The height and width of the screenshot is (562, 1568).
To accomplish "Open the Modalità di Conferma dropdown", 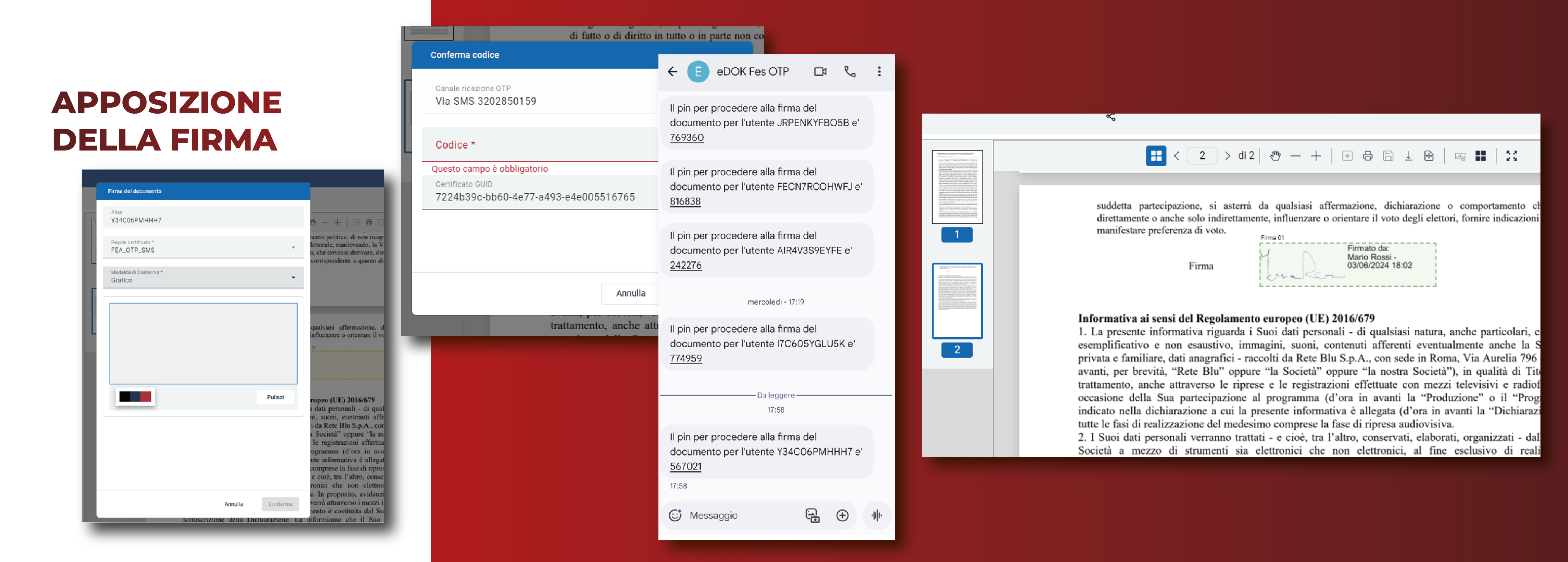I will (203, 277).
